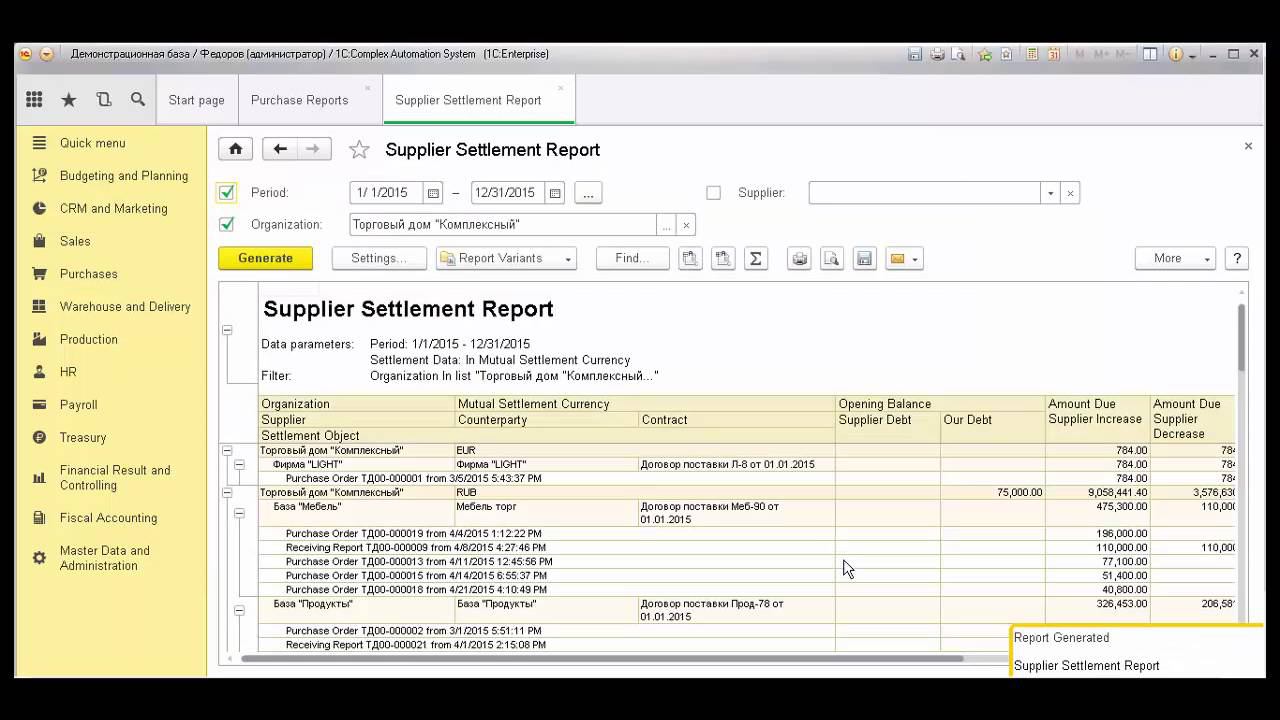1280x720 pixels.
Task: Open the Supplier field dropdown arrow
Action: (1050, 193)
